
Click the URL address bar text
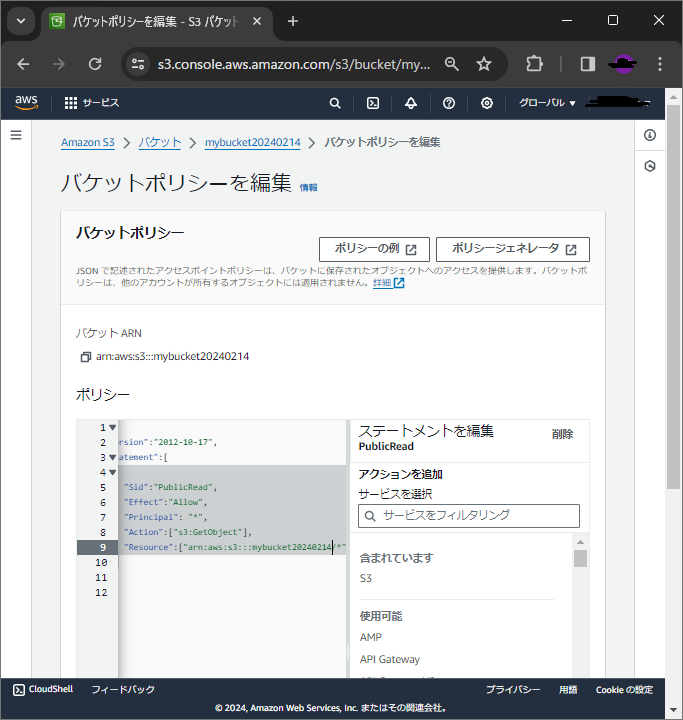pos(294,64)
